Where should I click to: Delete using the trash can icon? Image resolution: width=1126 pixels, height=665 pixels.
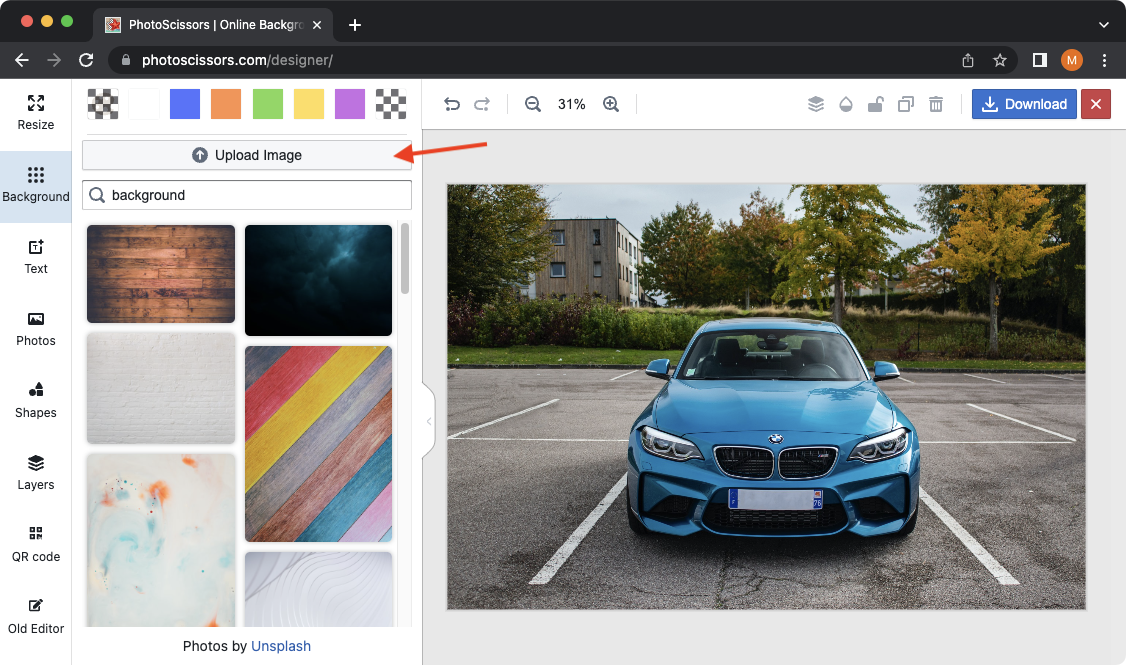936,104
